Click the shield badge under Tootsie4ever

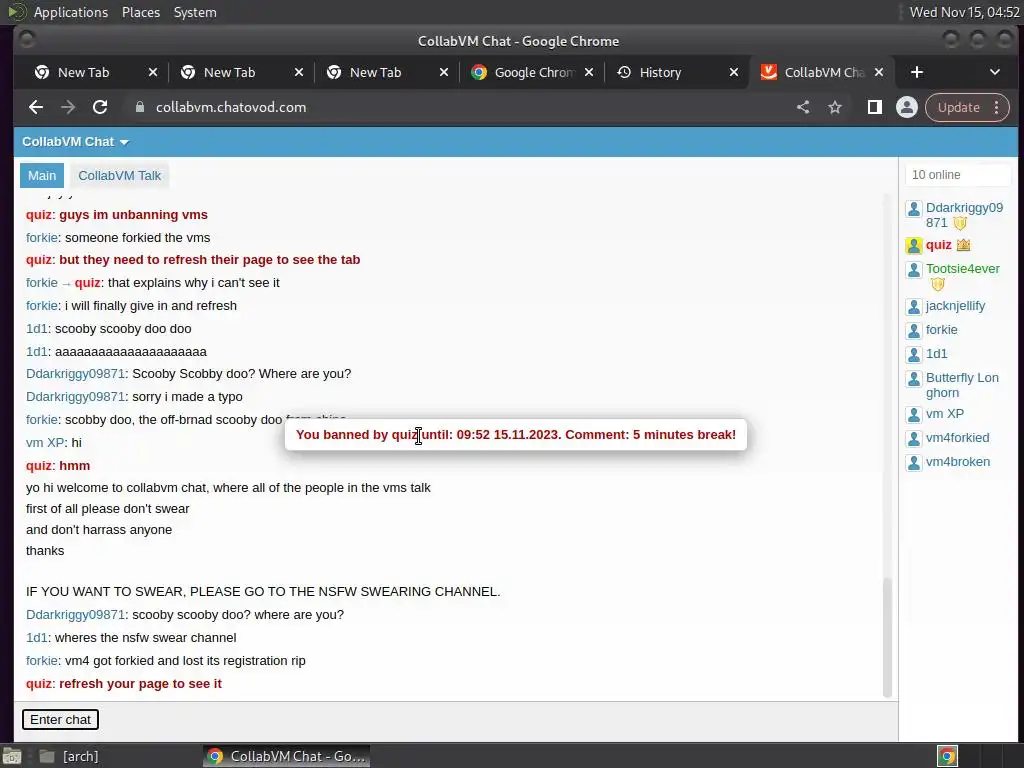pos(938,284)
